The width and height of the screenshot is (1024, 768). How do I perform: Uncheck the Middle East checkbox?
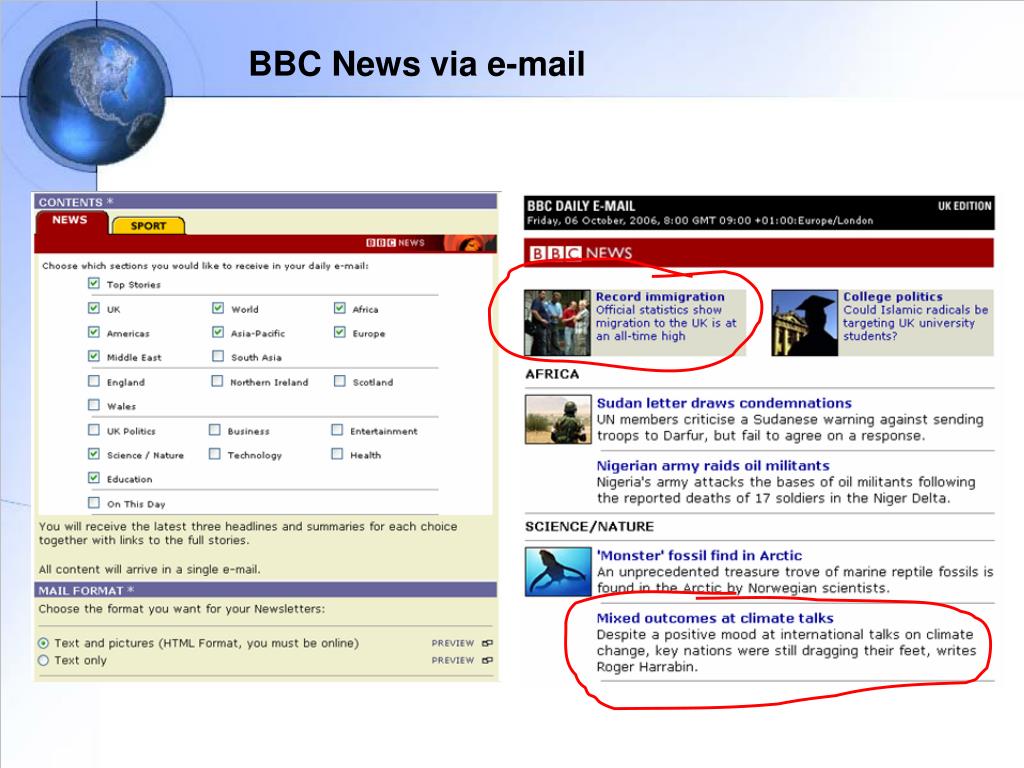tap(94, 356)
